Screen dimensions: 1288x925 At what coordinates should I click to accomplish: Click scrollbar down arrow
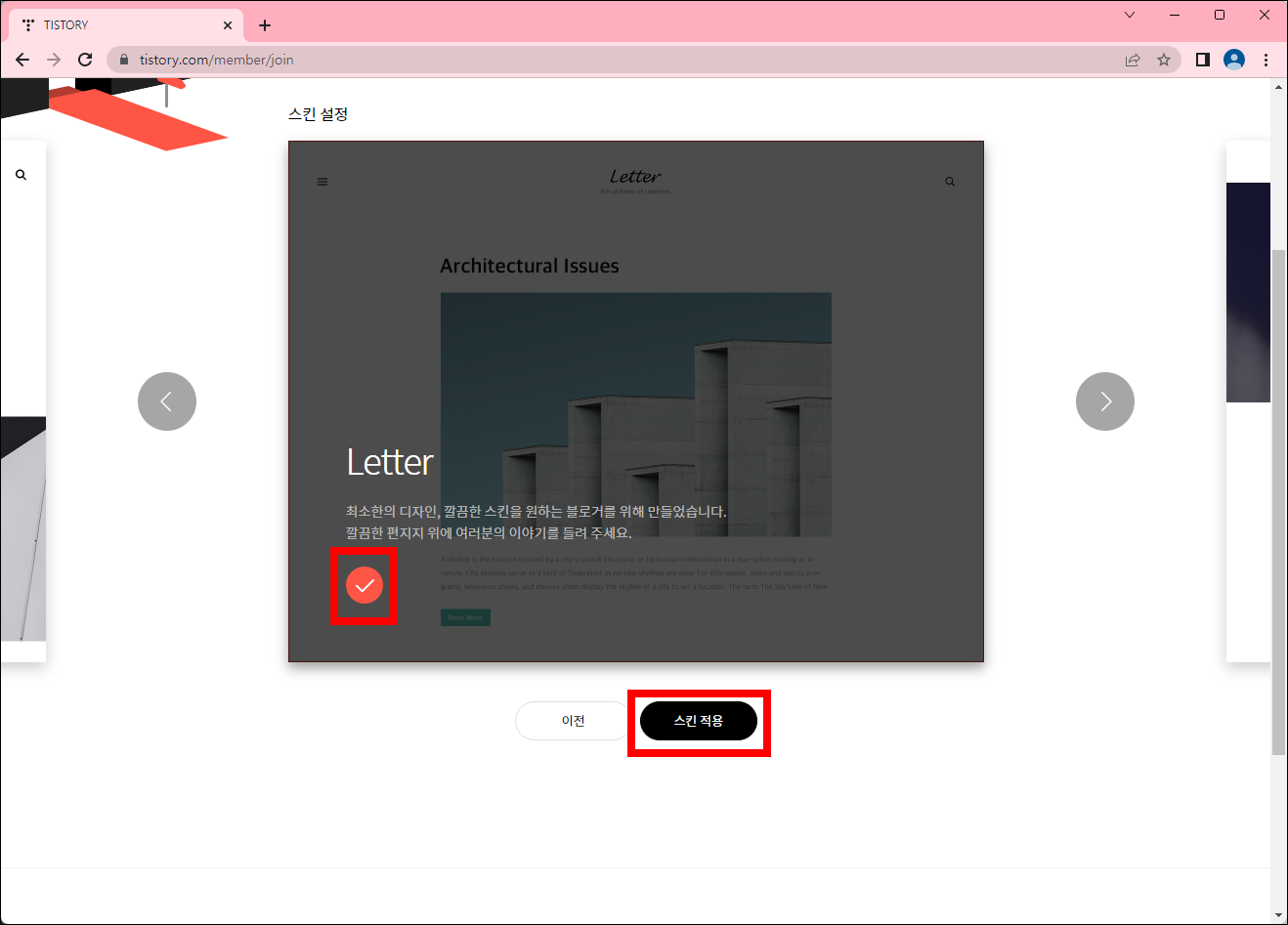pyautogui.click(x=1278, y=915)
